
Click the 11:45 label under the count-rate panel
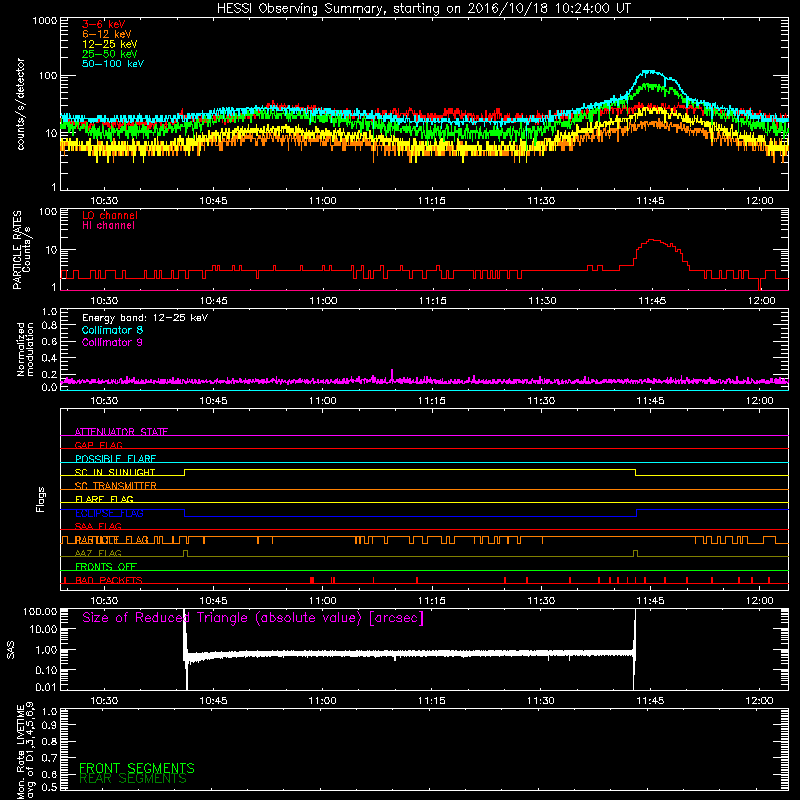651,201
